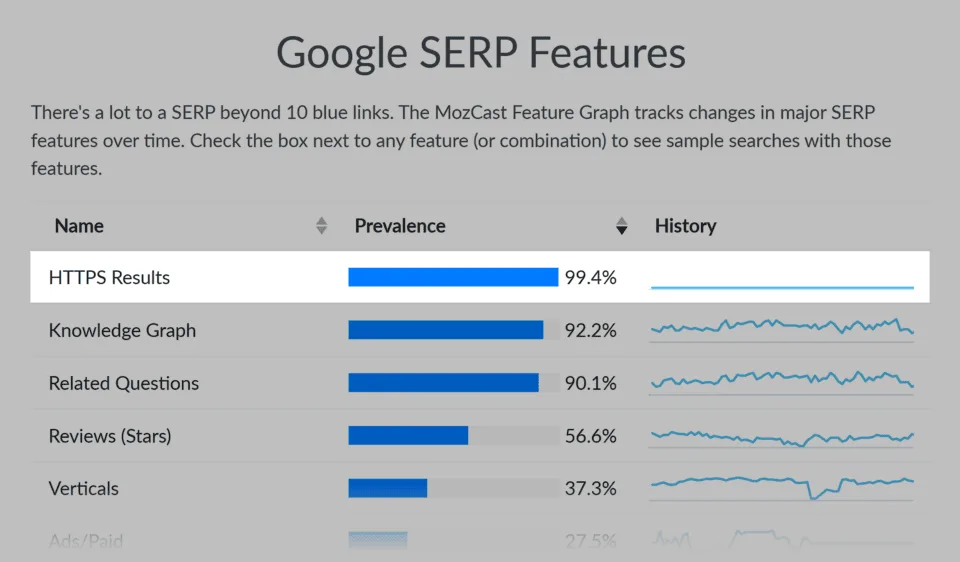
Task: Open the Reviews (Stars) history sparkline
Action: 782,436
